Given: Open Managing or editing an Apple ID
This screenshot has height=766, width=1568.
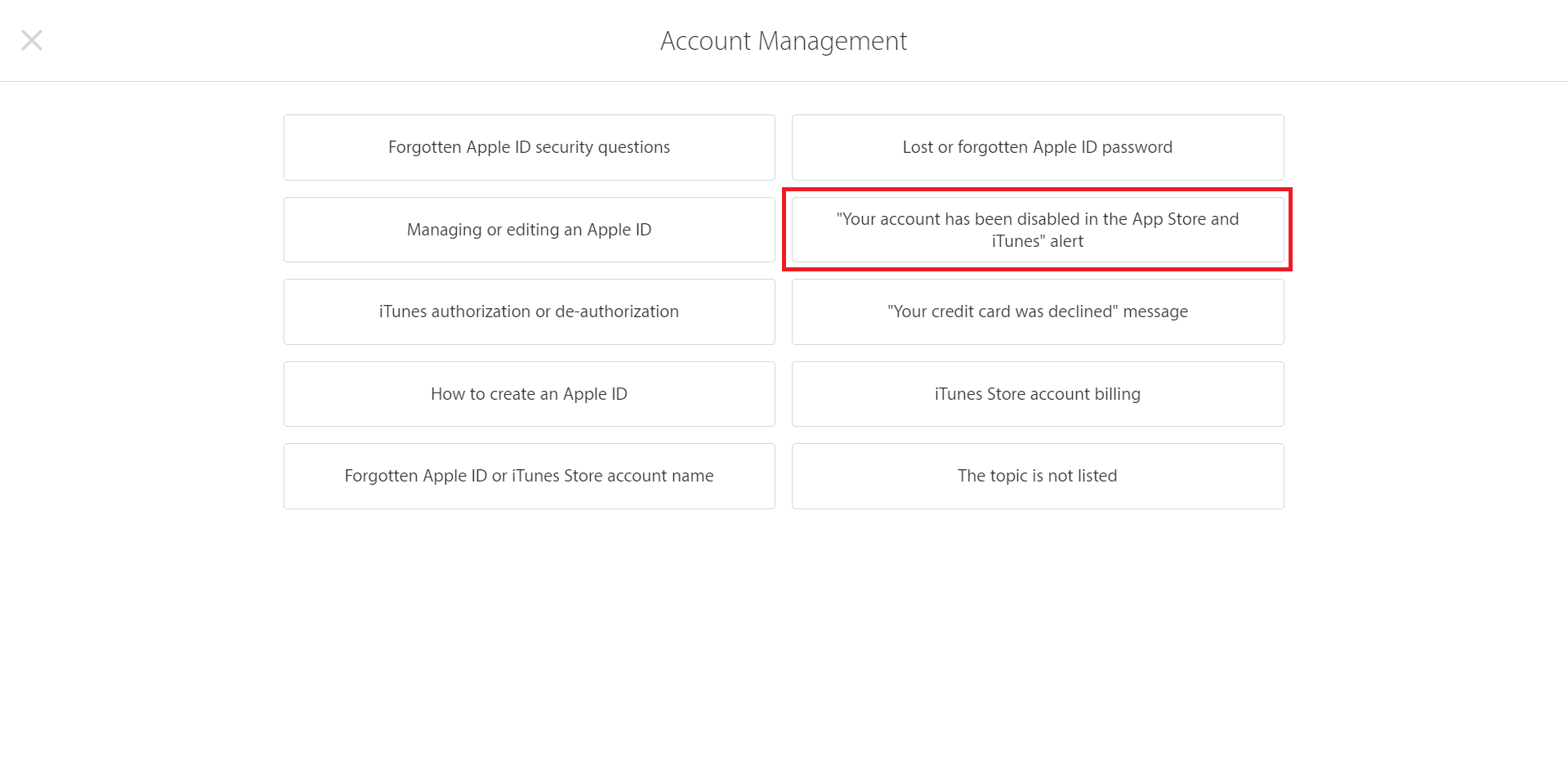Looking at the screenshot, I should pyautogui.click(x=529, y=230).
